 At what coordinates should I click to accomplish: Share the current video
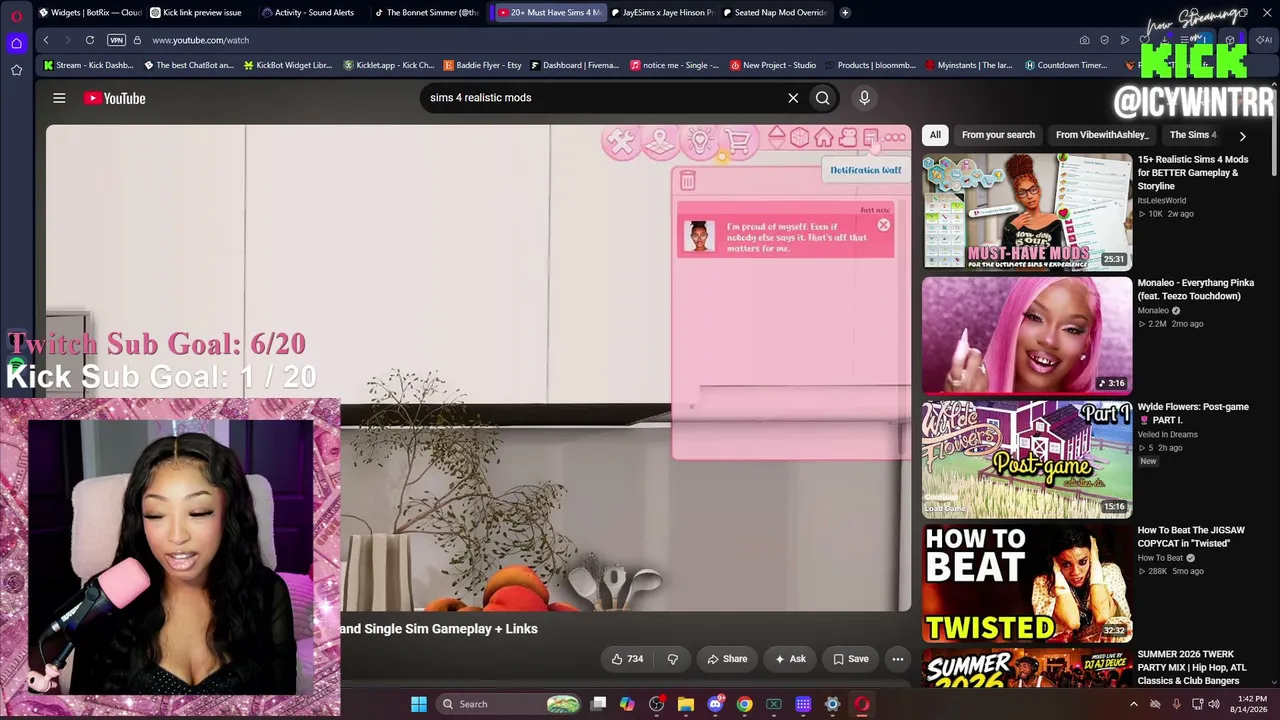click(x=727, y=659)
